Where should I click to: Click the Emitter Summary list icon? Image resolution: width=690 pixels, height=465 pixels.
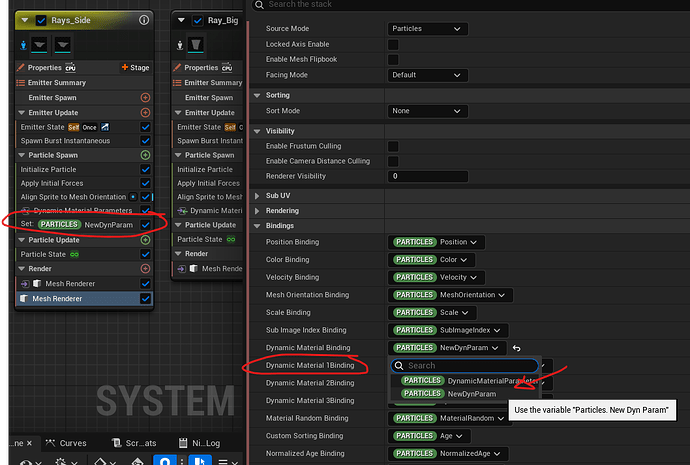coord(19,82)
